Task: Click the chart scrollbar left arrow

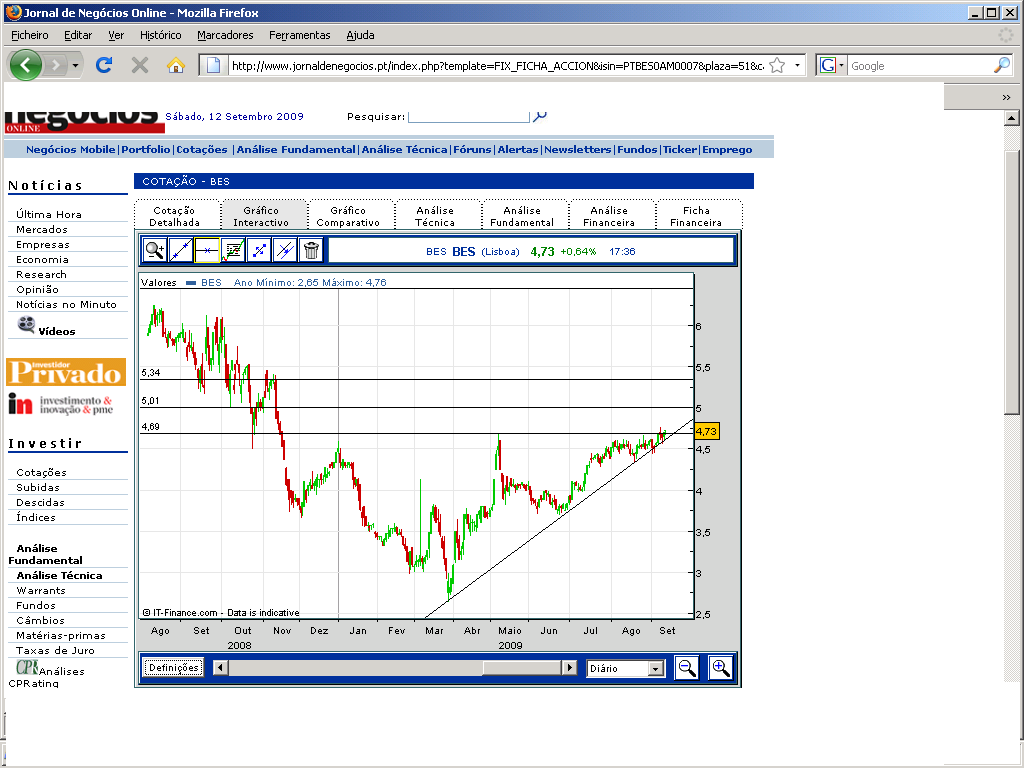Action: click(221, 667)
